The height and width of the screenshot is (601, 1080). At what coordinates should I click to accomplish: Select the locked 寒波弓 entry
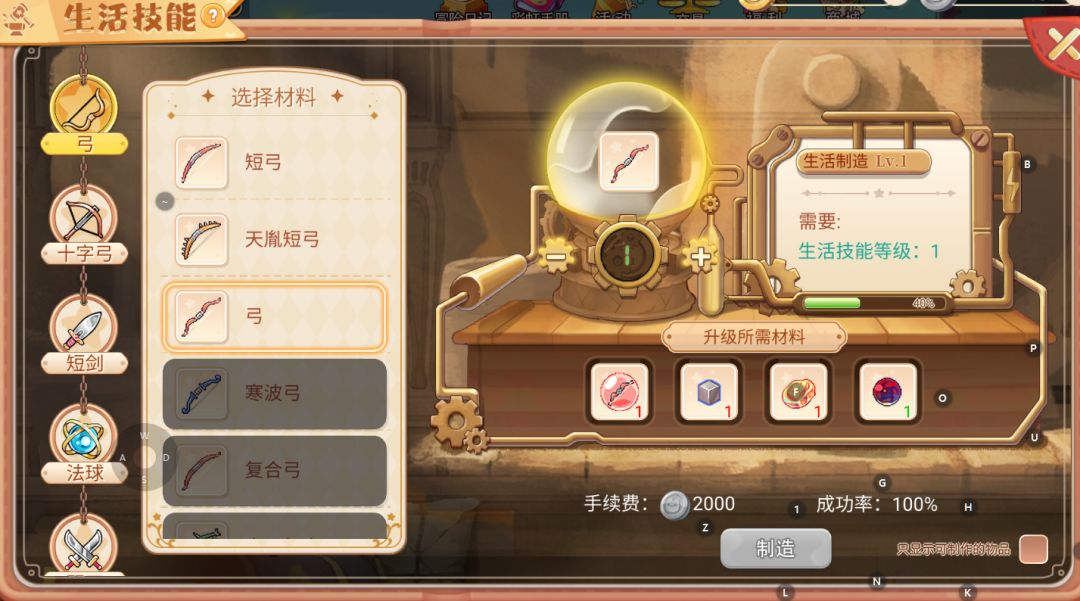[x=274, y=393]
